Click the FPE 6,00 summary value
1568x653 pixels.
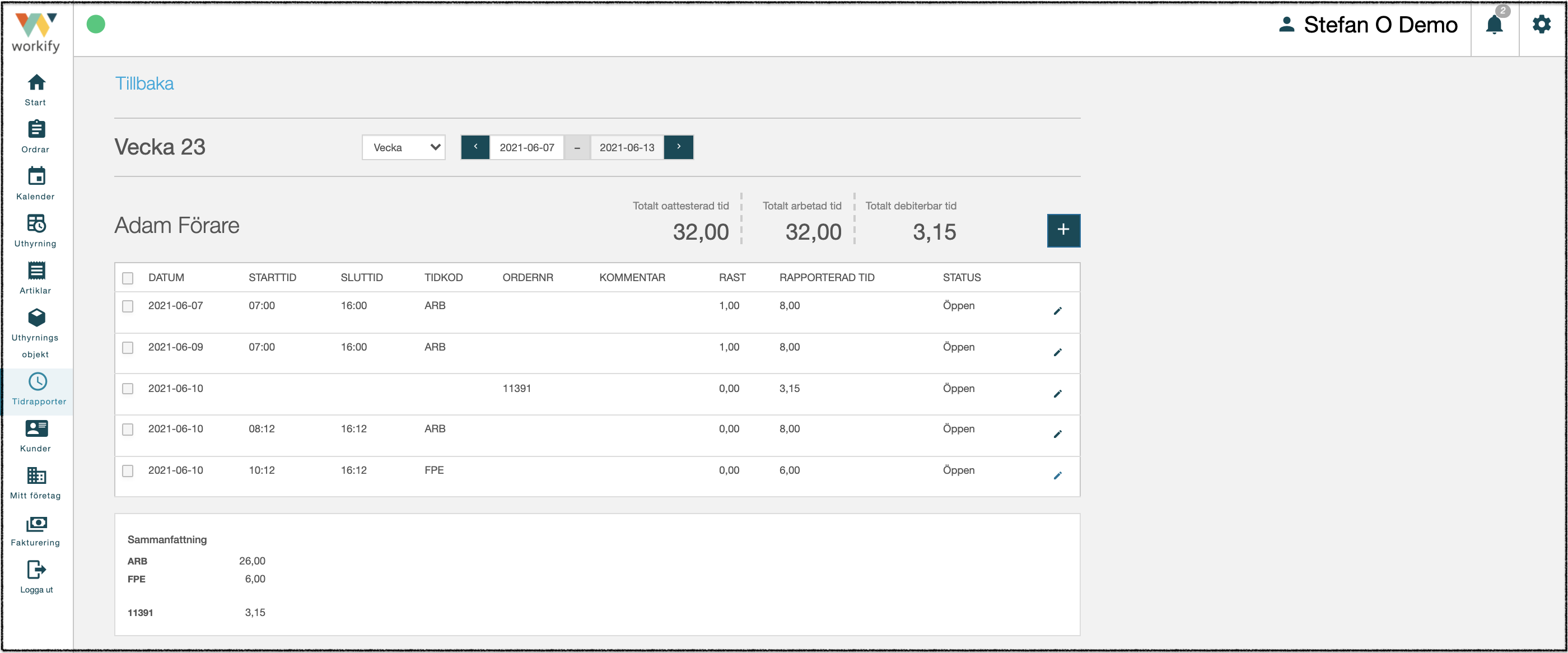click(255, 579)
